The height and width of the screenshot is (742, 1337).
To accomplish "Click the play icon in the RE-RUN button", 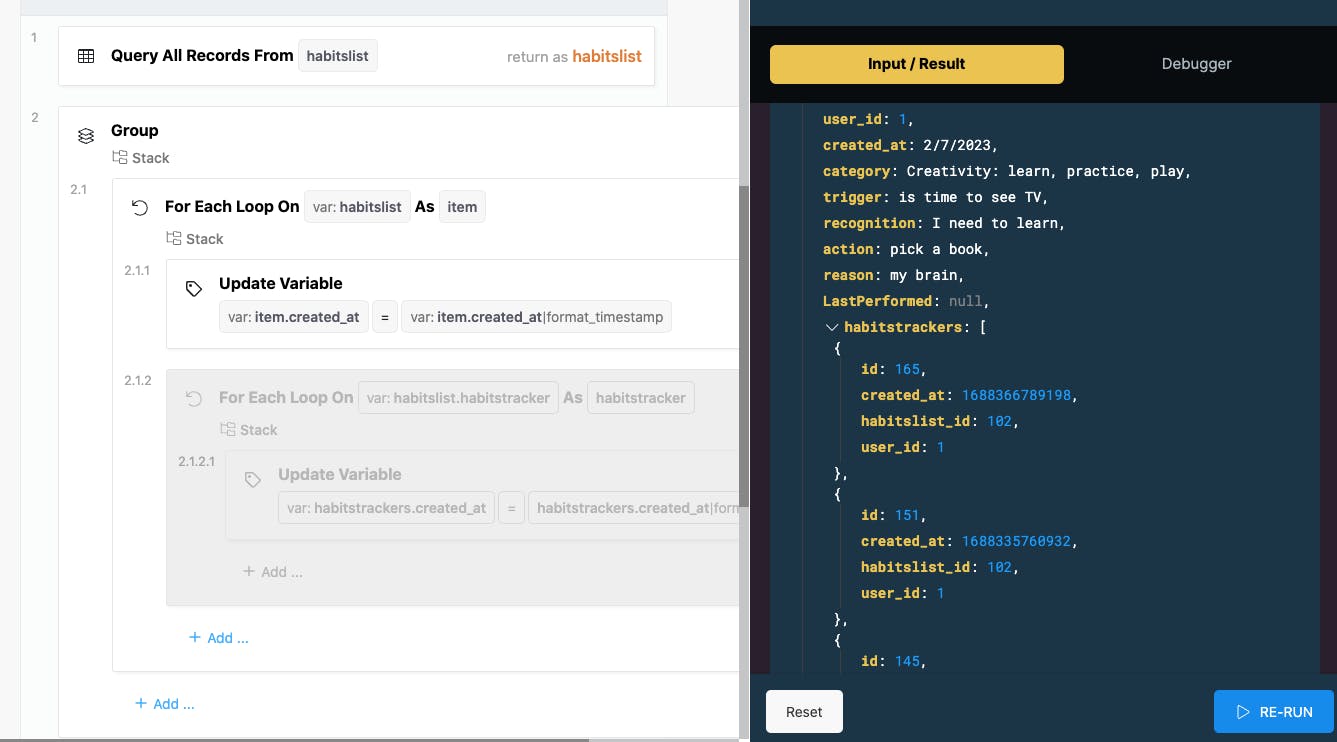I will click(1243, 712).
